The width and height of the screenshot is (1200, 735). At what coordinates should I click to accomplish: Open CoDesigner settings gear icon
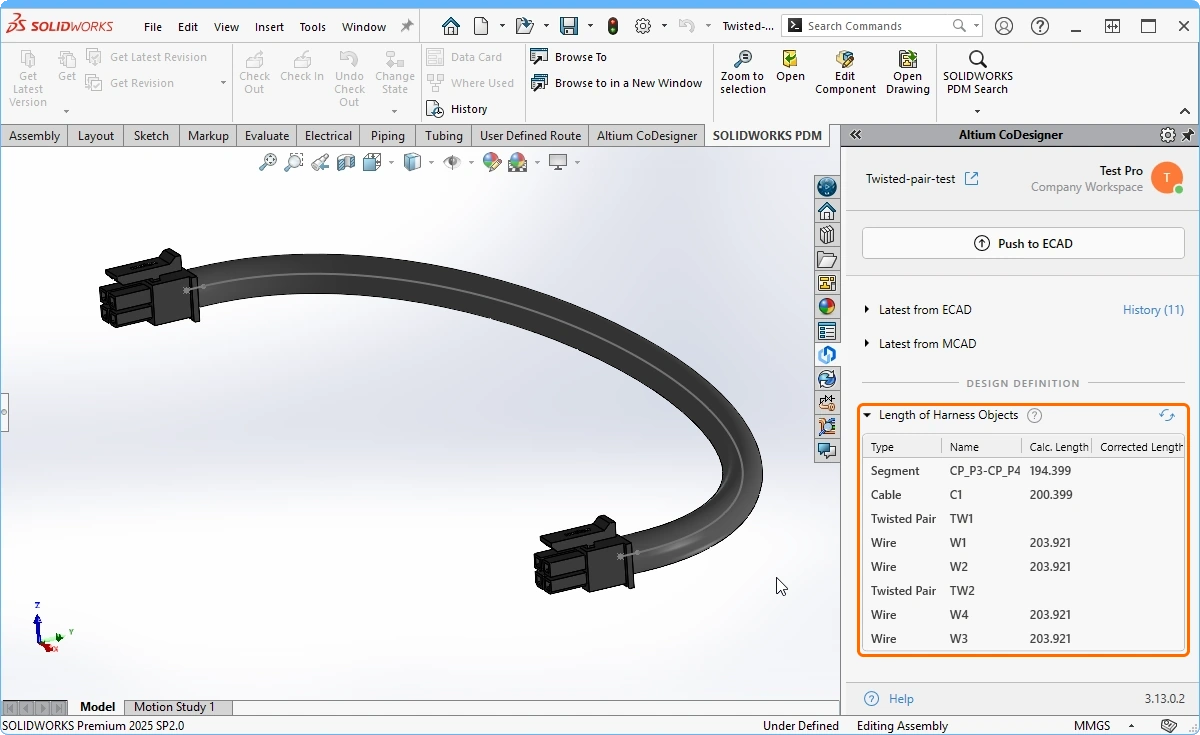pos(1167,135)
